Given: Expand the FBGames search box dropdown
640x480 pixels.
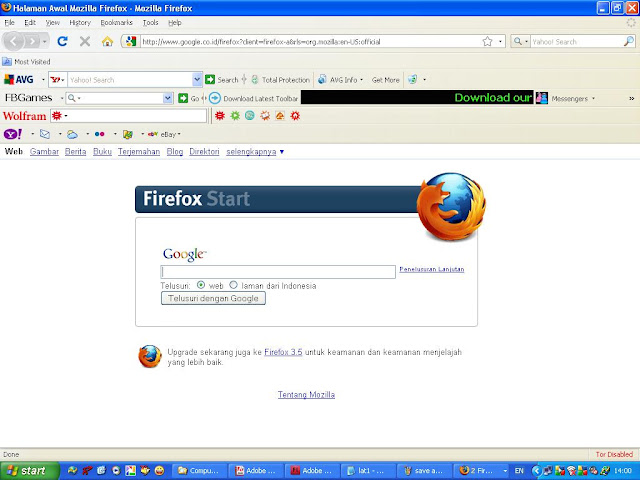Looking at the screenshot, I should click(168, 98).
